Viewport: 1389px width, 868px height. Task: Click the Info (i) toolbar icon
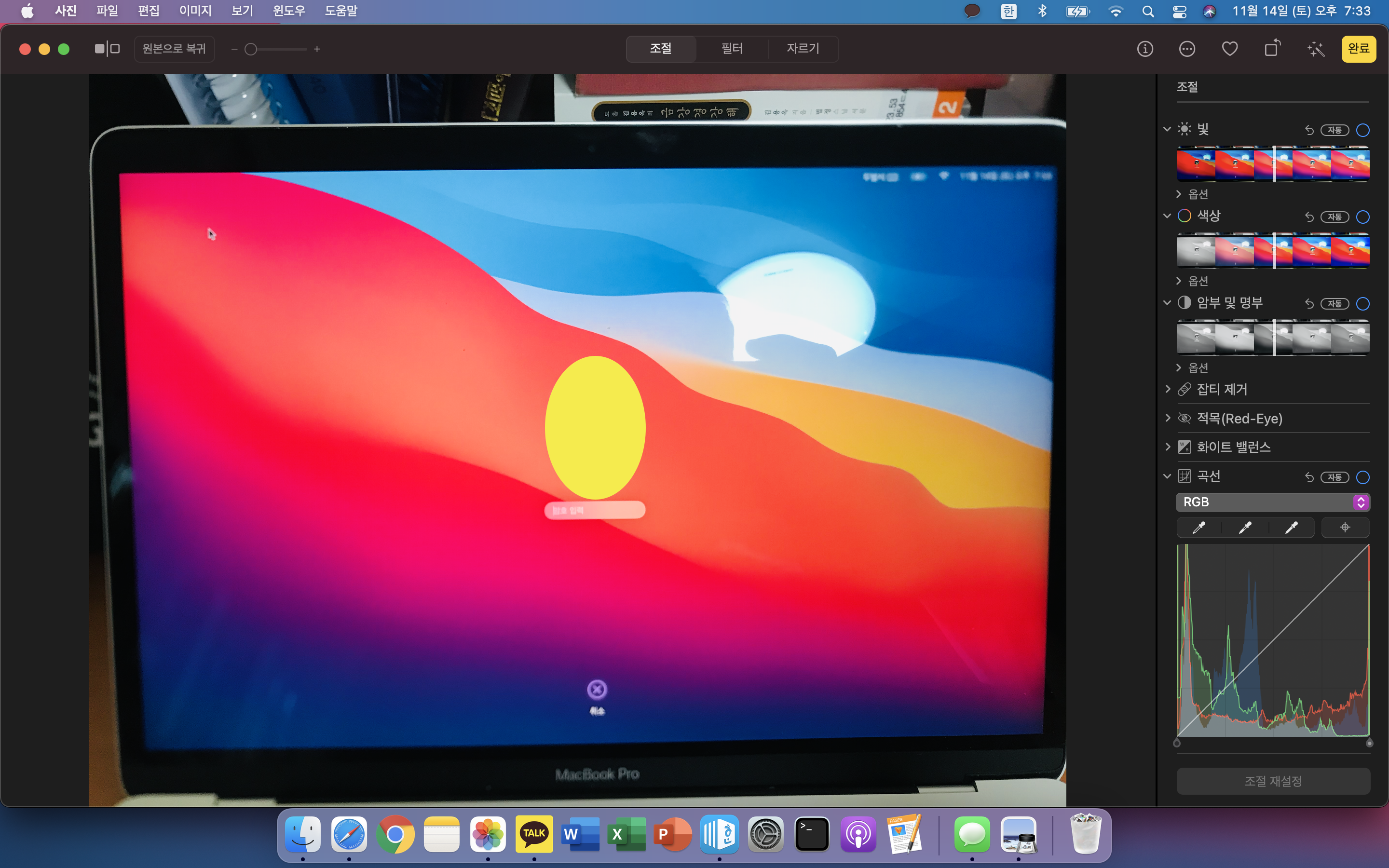[x=1144, y=49]
